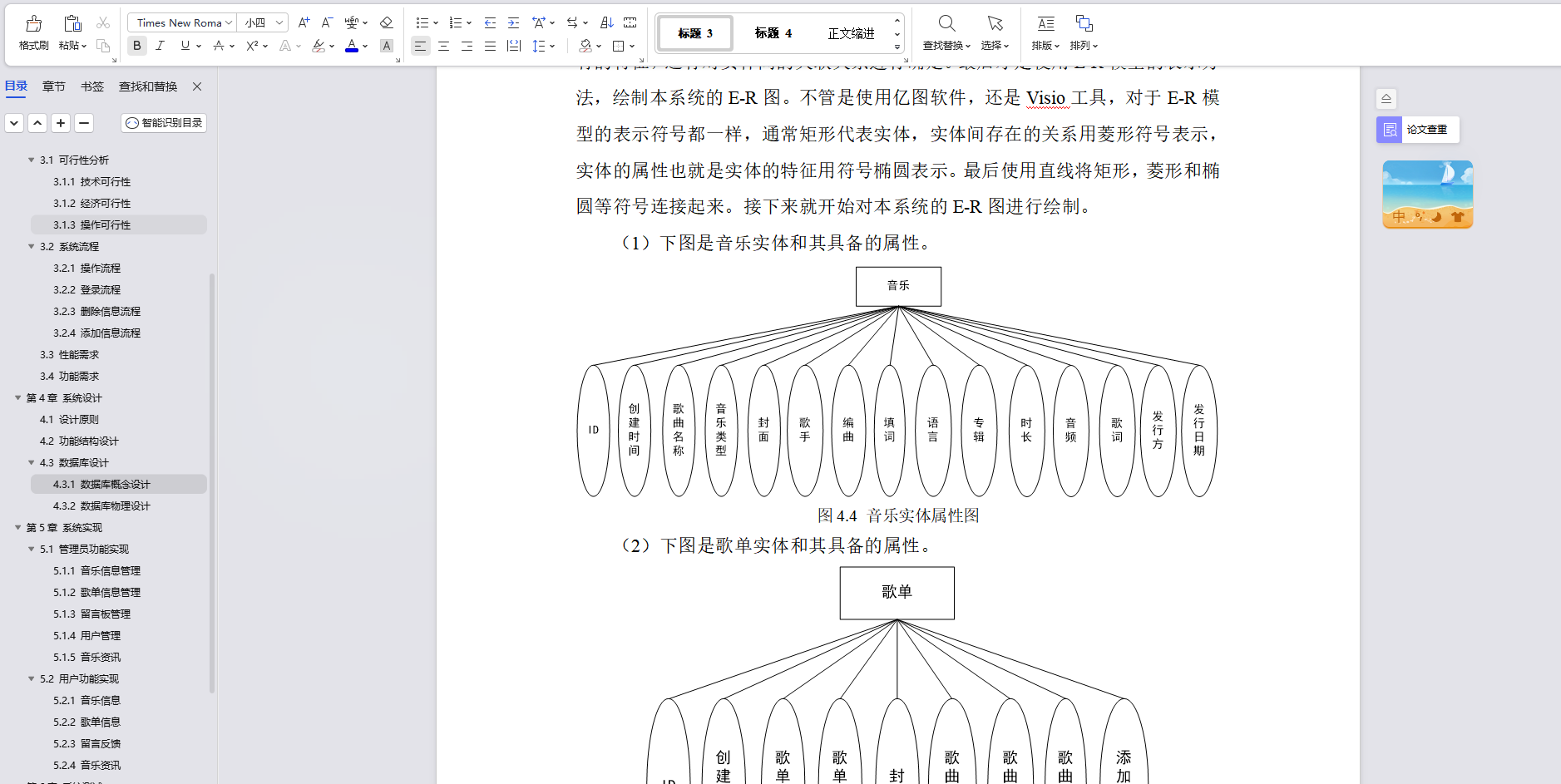Click the paragraph shading paint bucket icon
The width and height of the screenshot is (1561, 784).
click(x=585, y=46)
